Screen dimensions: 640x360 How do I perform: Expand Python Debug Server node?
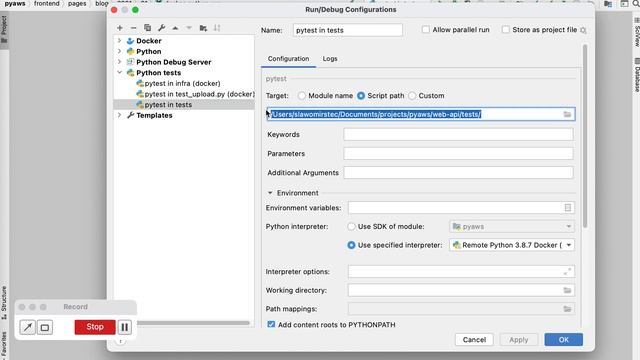[120, 62]
